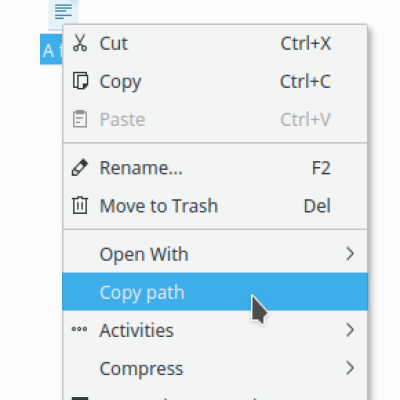This screenshot has width=400, height=400.
Task: Select Move to Trash
Action: point(215,206)
